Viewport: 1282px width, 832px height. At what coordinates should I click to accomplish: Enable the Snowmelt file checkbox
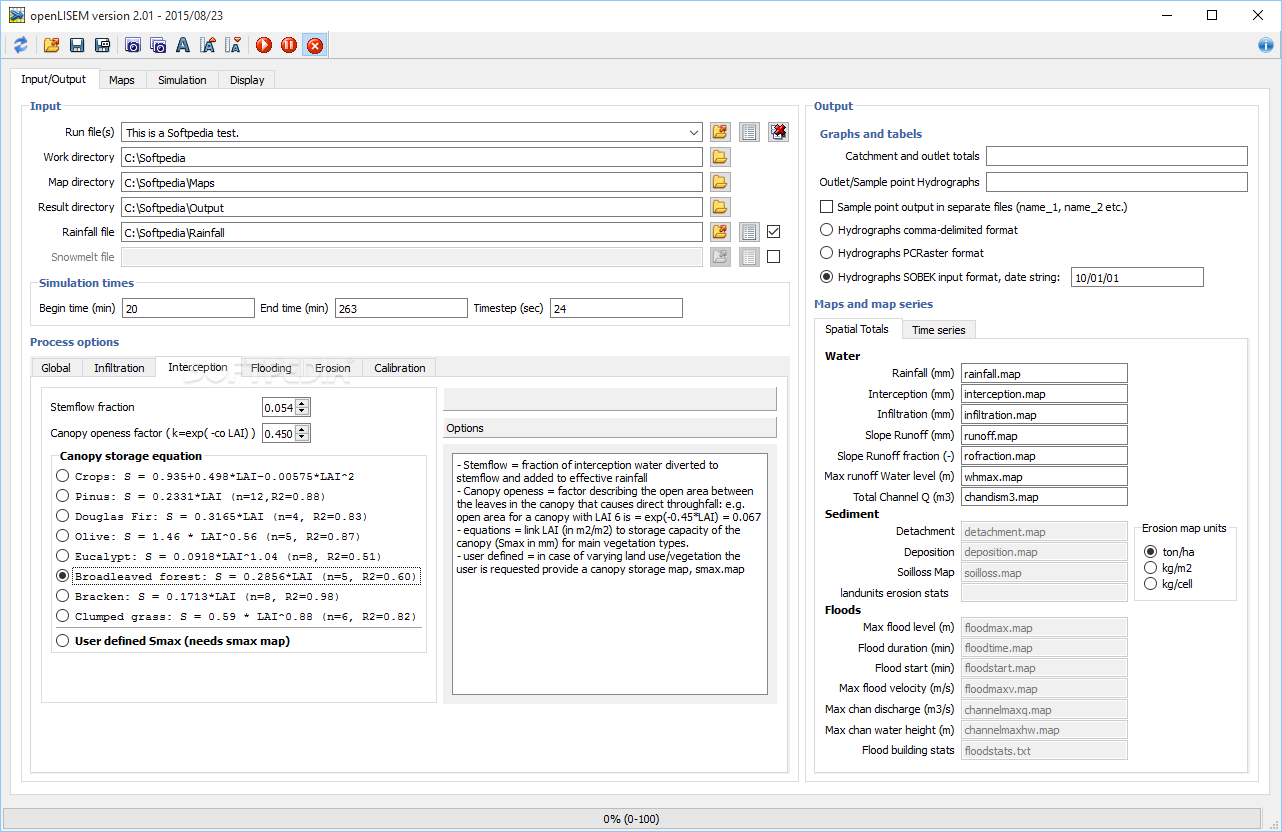[x=773, y=256]
